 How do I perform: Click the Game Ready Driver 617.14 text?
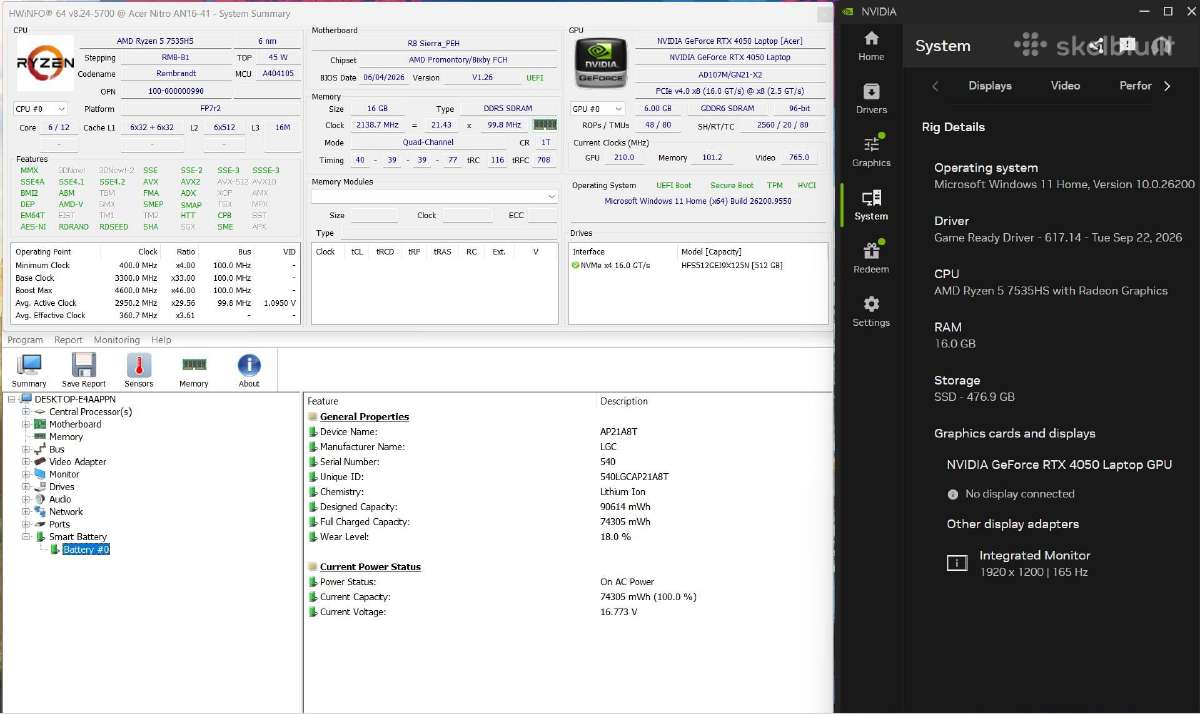click(1058, 238)
